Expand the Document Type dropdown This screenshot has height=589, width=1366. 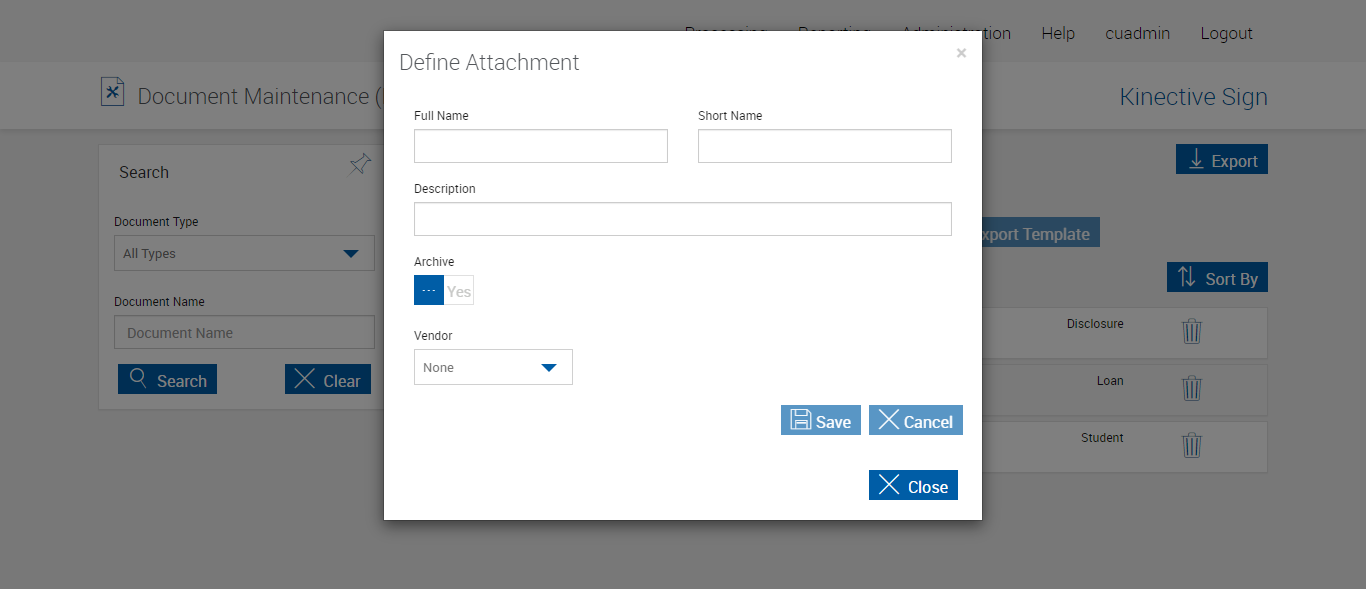(244, 254)
